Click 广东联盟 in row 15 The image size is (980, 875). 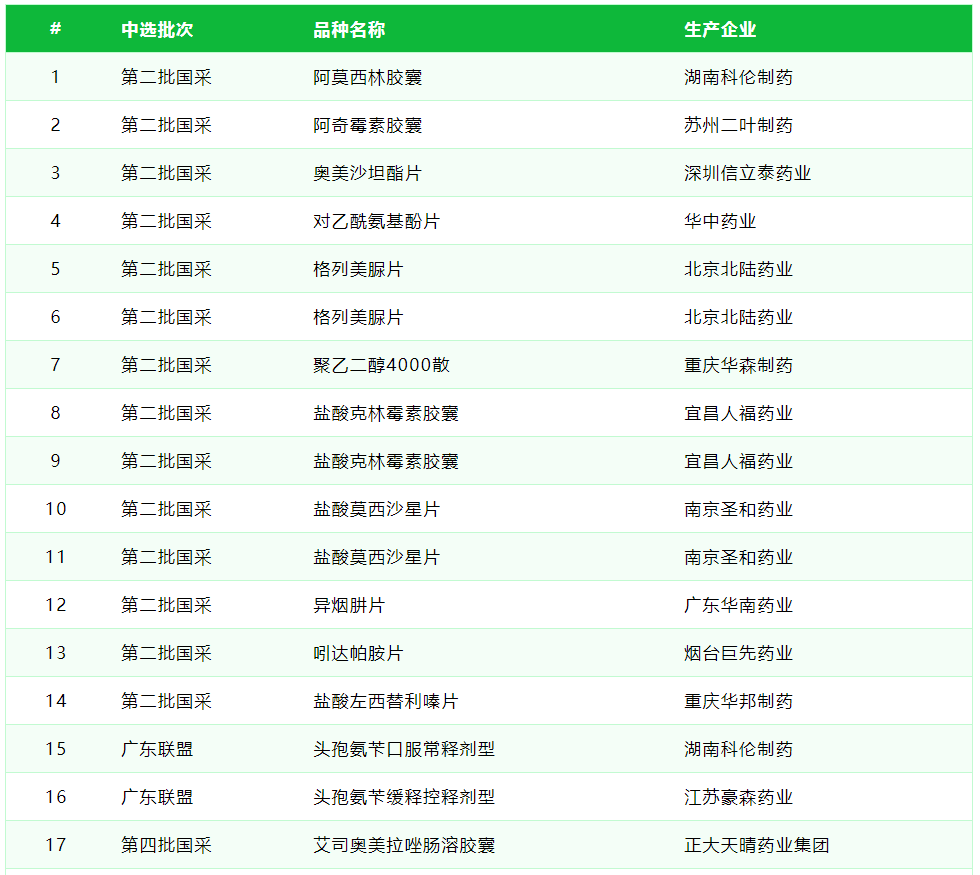(157, 749)
